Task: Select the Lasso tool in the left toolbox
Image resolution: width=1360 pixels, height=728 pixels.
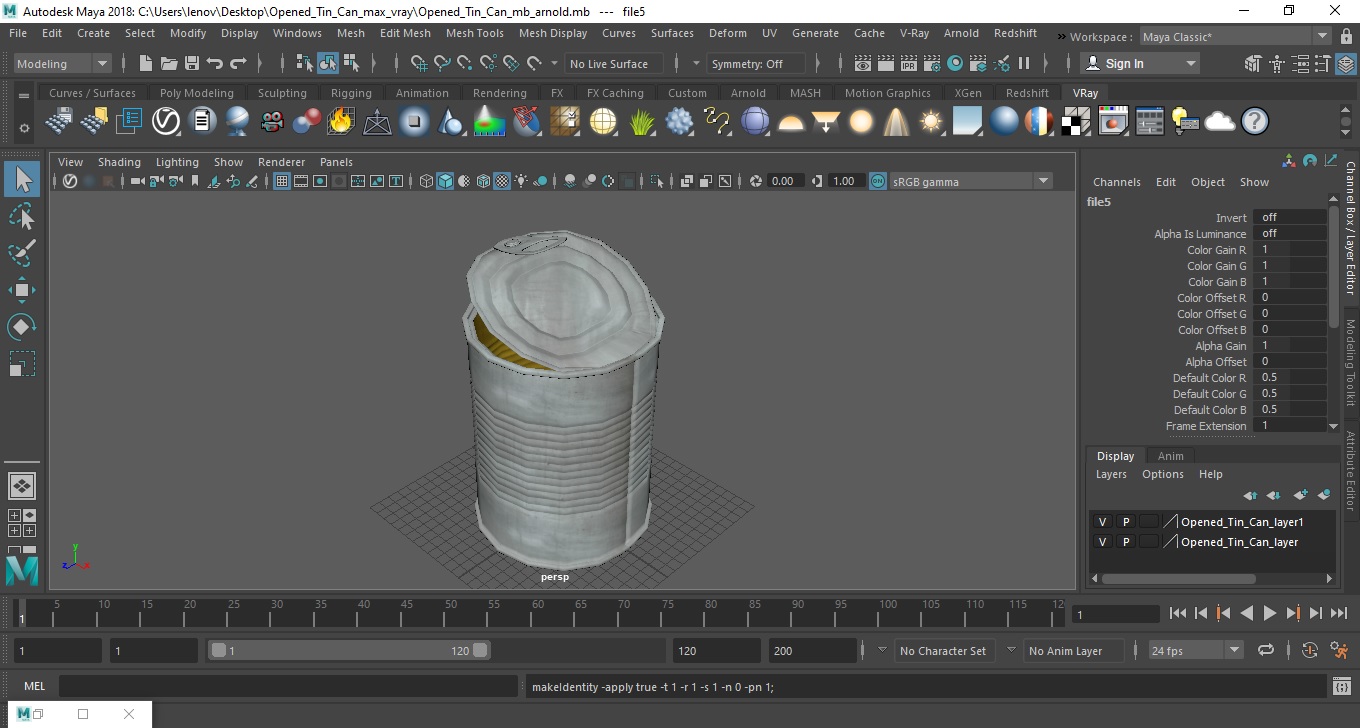Action: point(22,216)
